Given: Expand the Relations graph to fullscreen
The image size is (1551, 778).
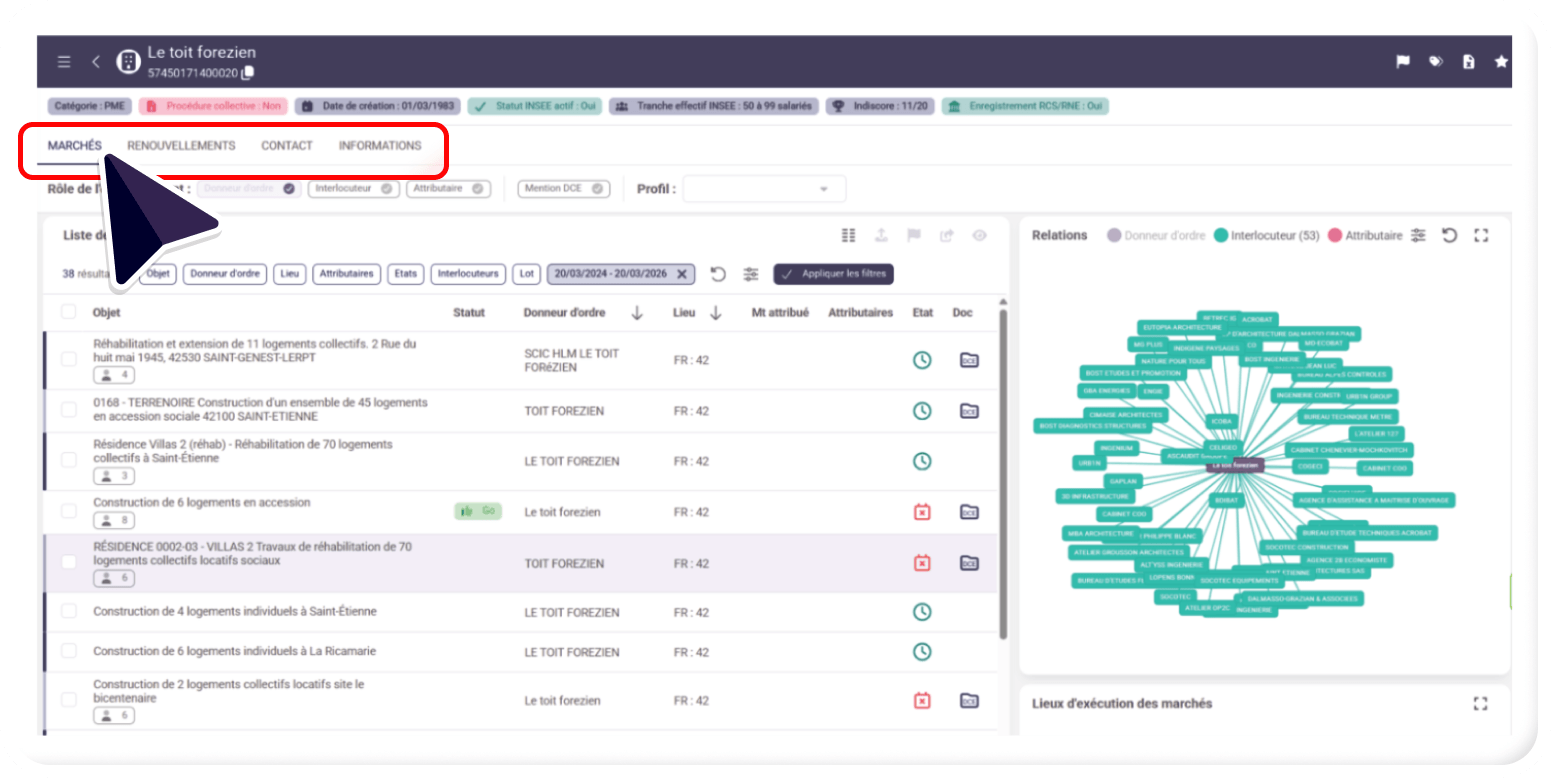Looking at the screenshot, I should click(1481, 235).
